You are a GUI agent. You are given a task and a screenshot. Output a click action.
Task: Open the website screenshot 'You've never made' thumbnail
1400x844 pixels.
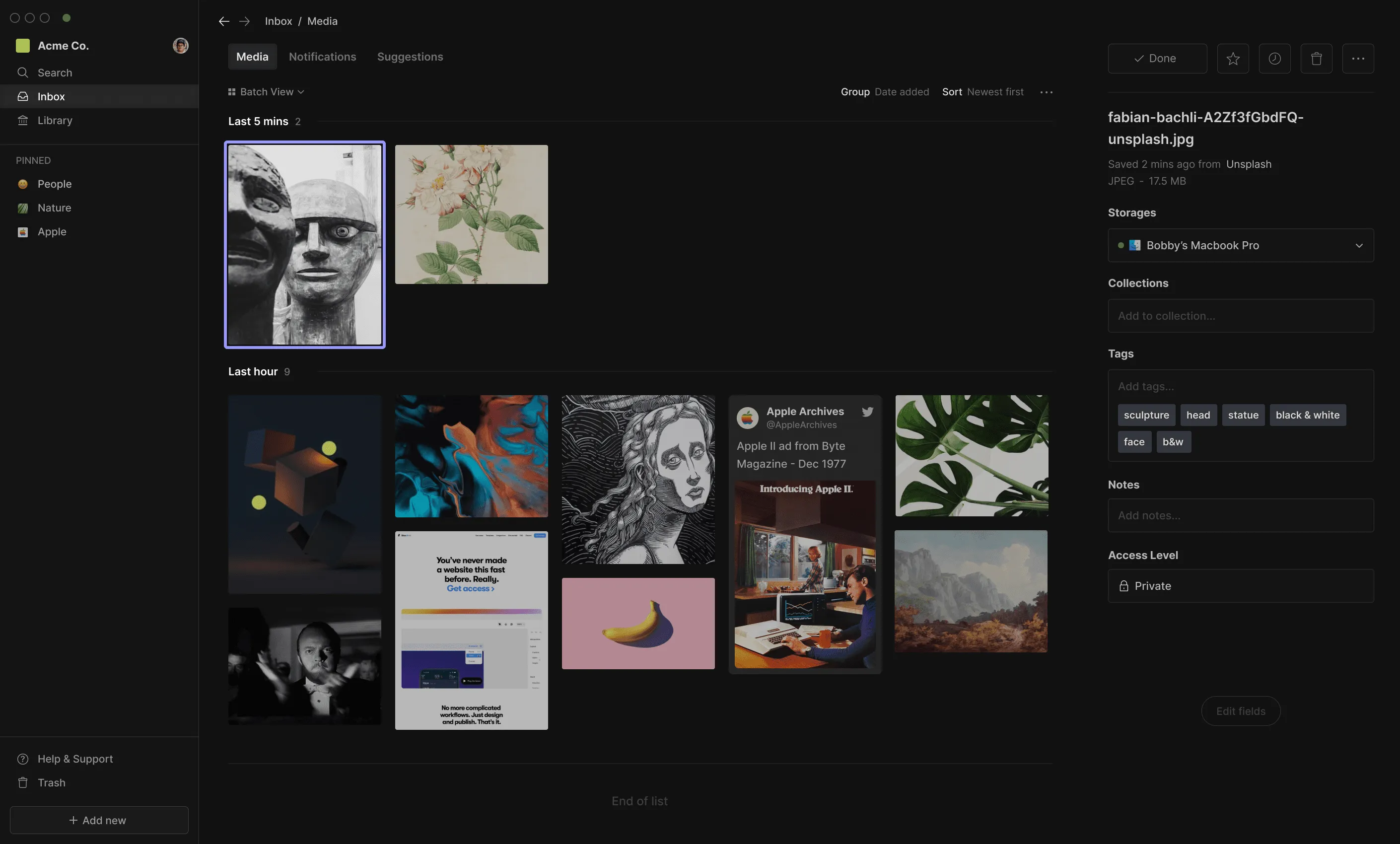(472, 631)
